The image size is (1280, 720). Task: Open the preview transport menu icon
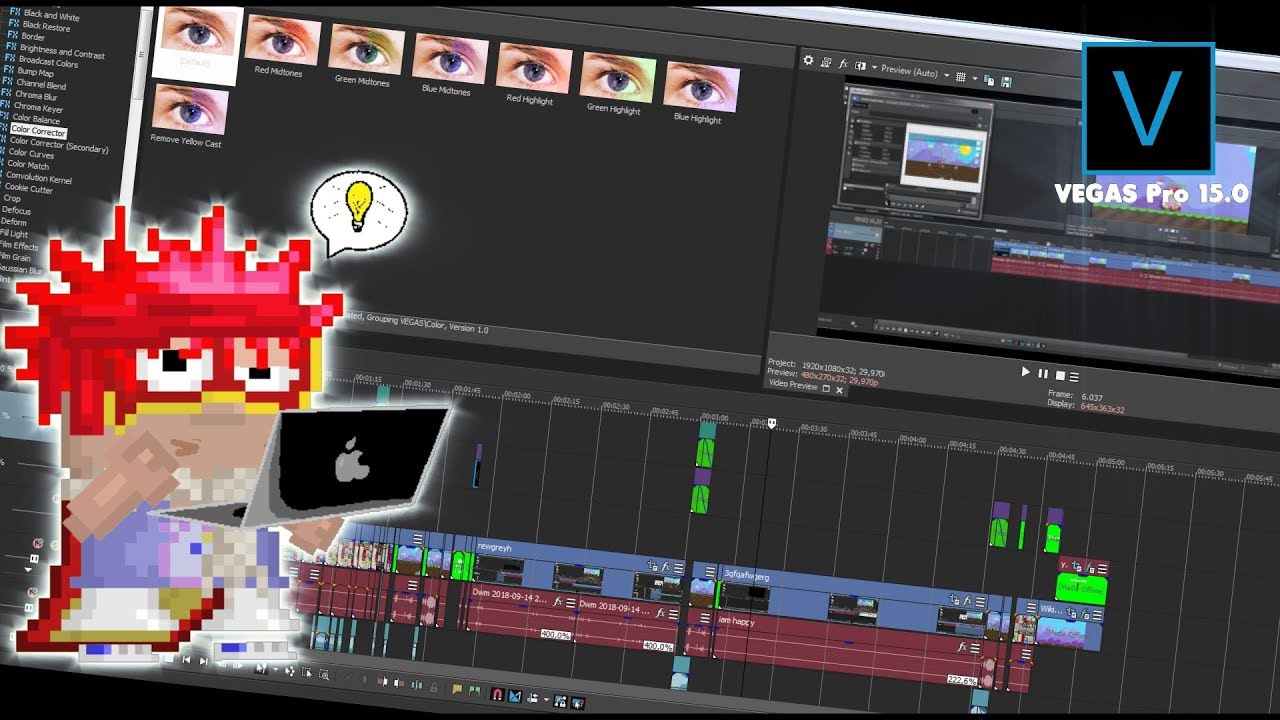point(1074,376)
